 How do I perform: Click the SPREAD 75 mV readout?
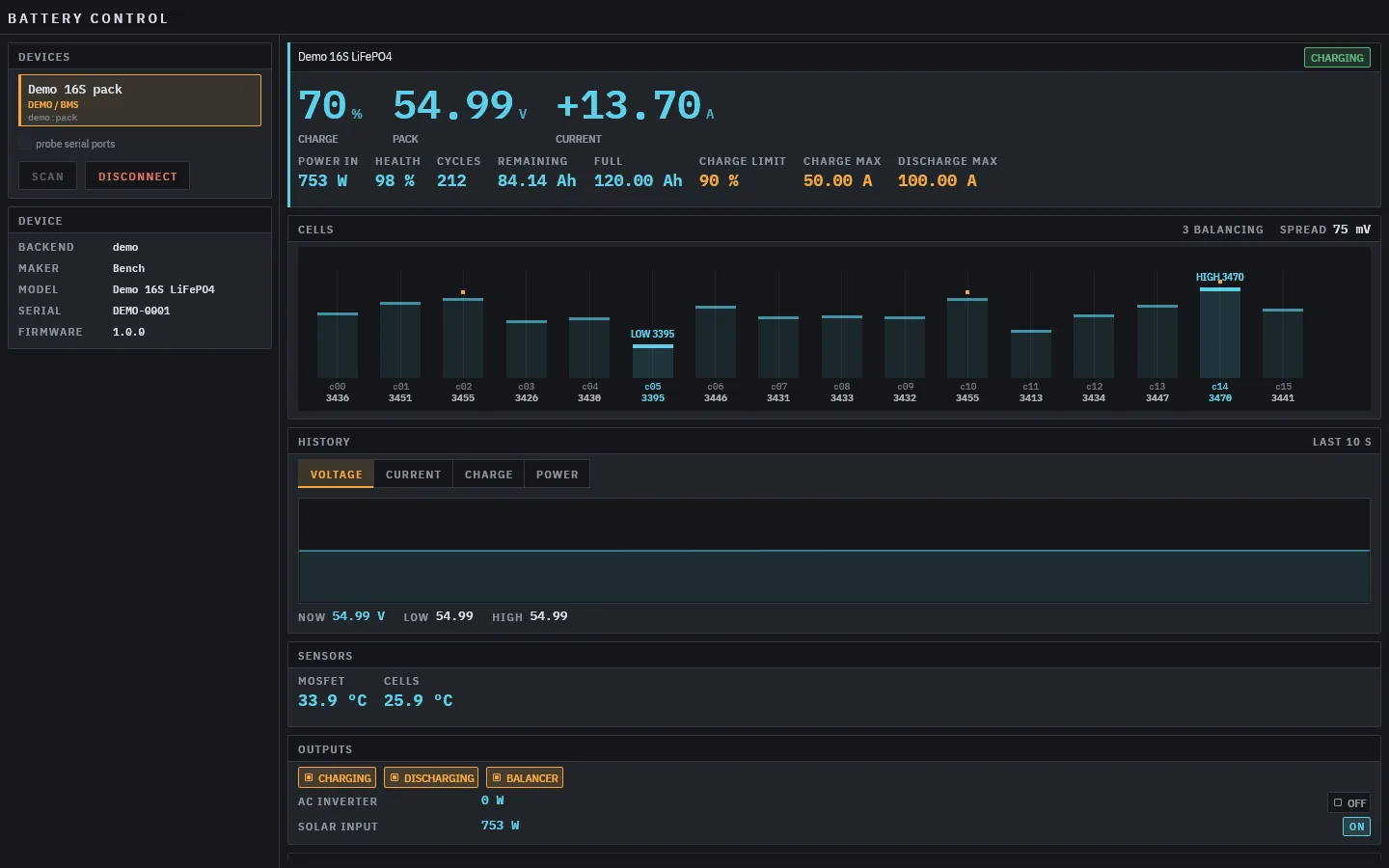[x=1325, y=230]
